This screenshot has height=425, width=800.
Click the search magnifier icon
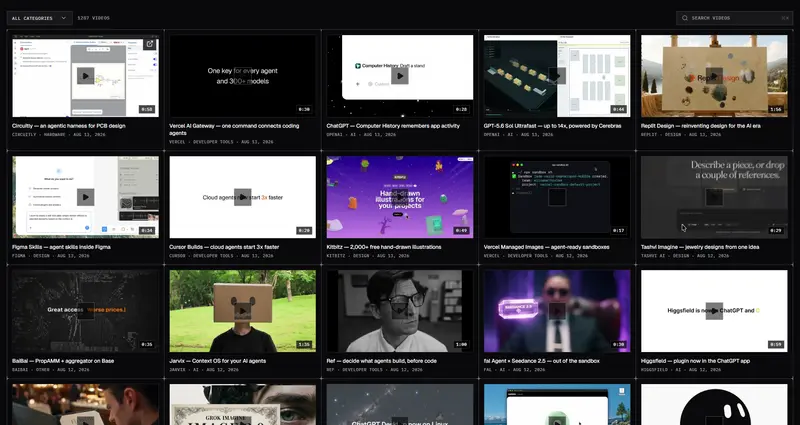tap(685, 18)
